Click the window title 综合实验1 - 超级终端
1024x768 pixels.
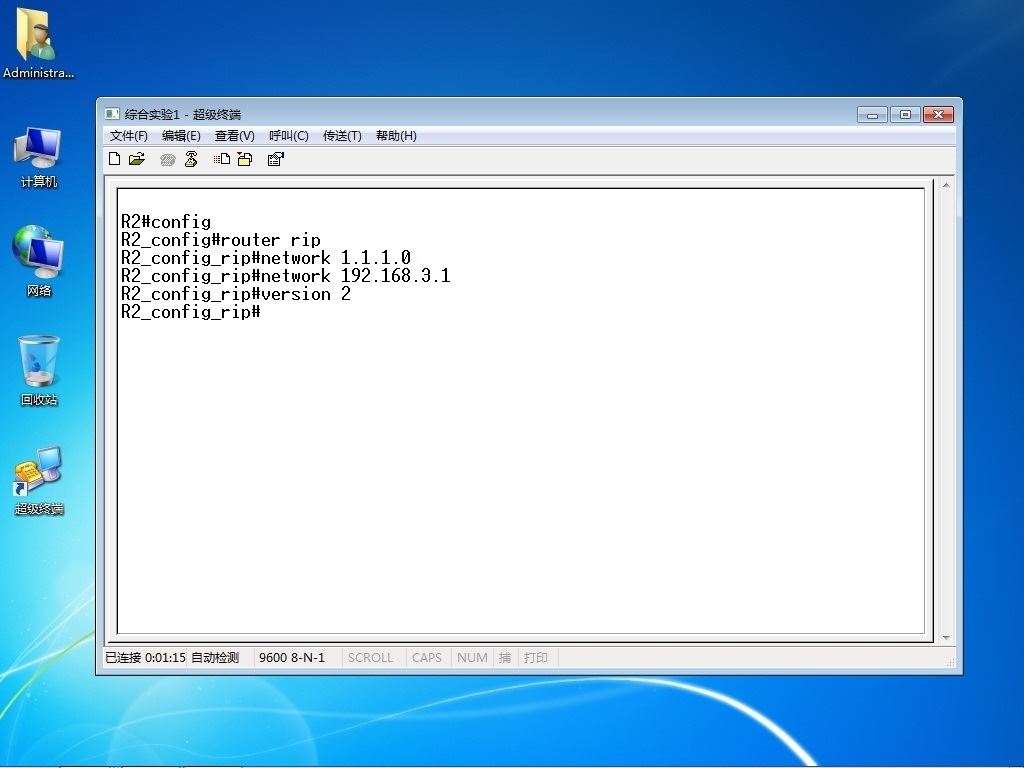183,115
